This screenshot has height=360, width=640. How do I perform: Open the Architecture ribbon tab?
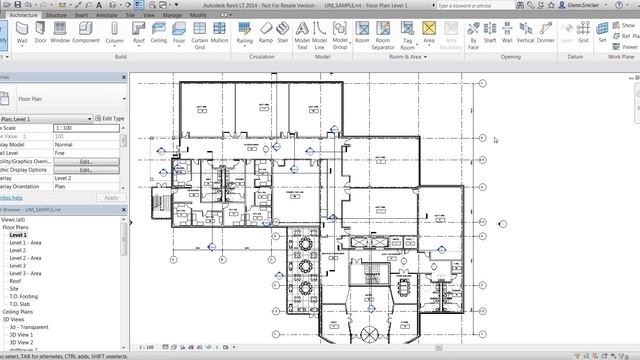point(23,15)
